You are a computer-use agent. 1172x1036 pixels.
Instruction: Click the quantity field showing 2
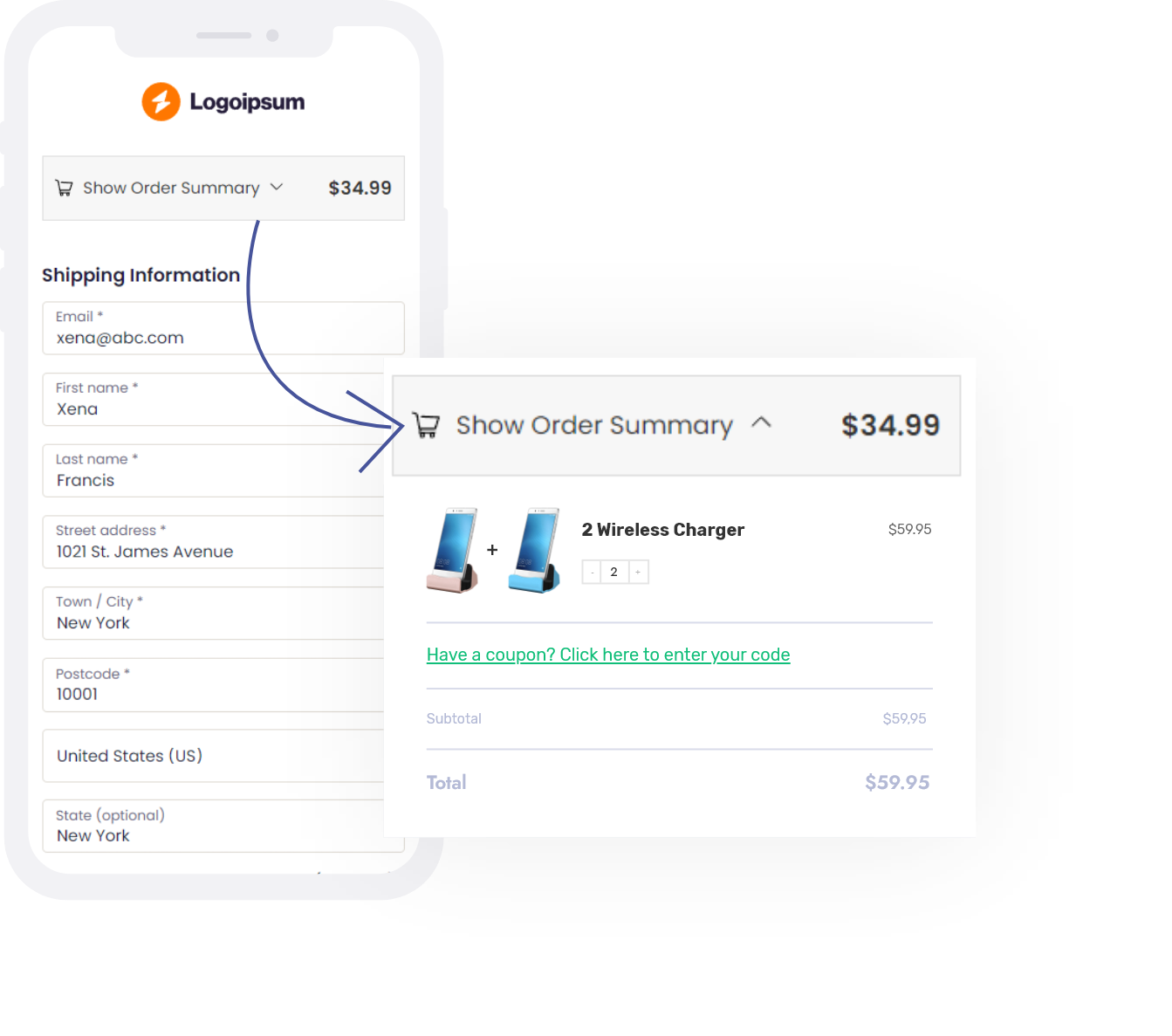coord(614,572)
